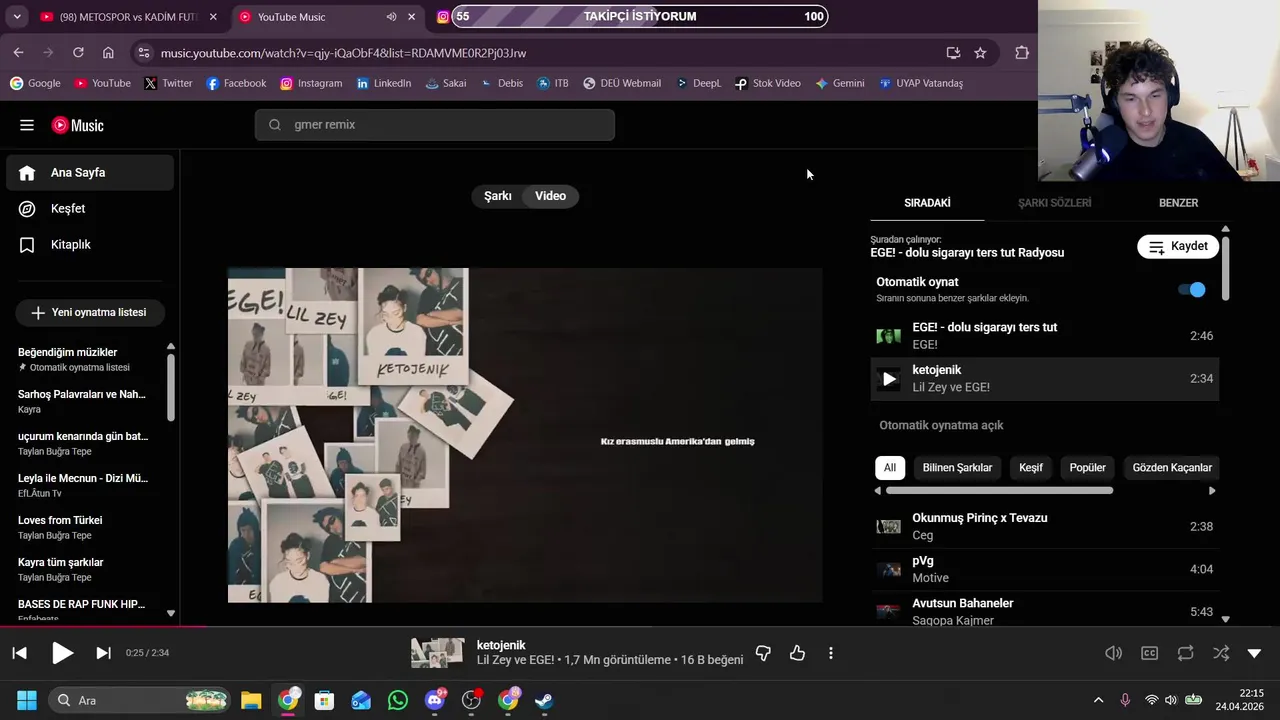Open the Gemini bookmark
The width and height of the screenshot is (1280, 720).
[839, 83]
